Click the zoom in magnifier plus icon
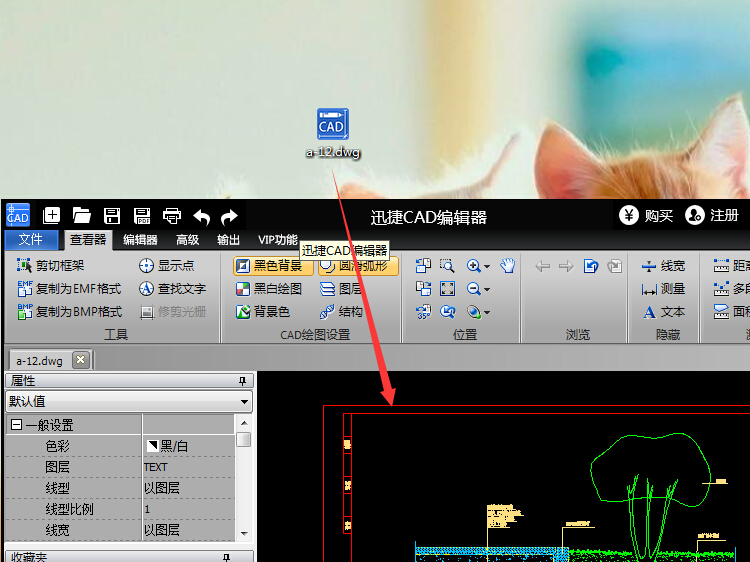The width and height of the screenshot is (750, 562). 474,265
